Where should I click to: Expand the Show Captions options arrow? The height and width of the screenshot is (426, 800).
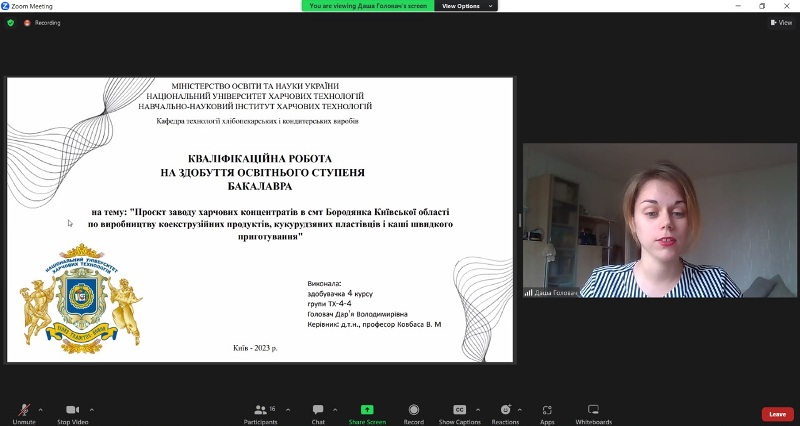click(478, 410)
